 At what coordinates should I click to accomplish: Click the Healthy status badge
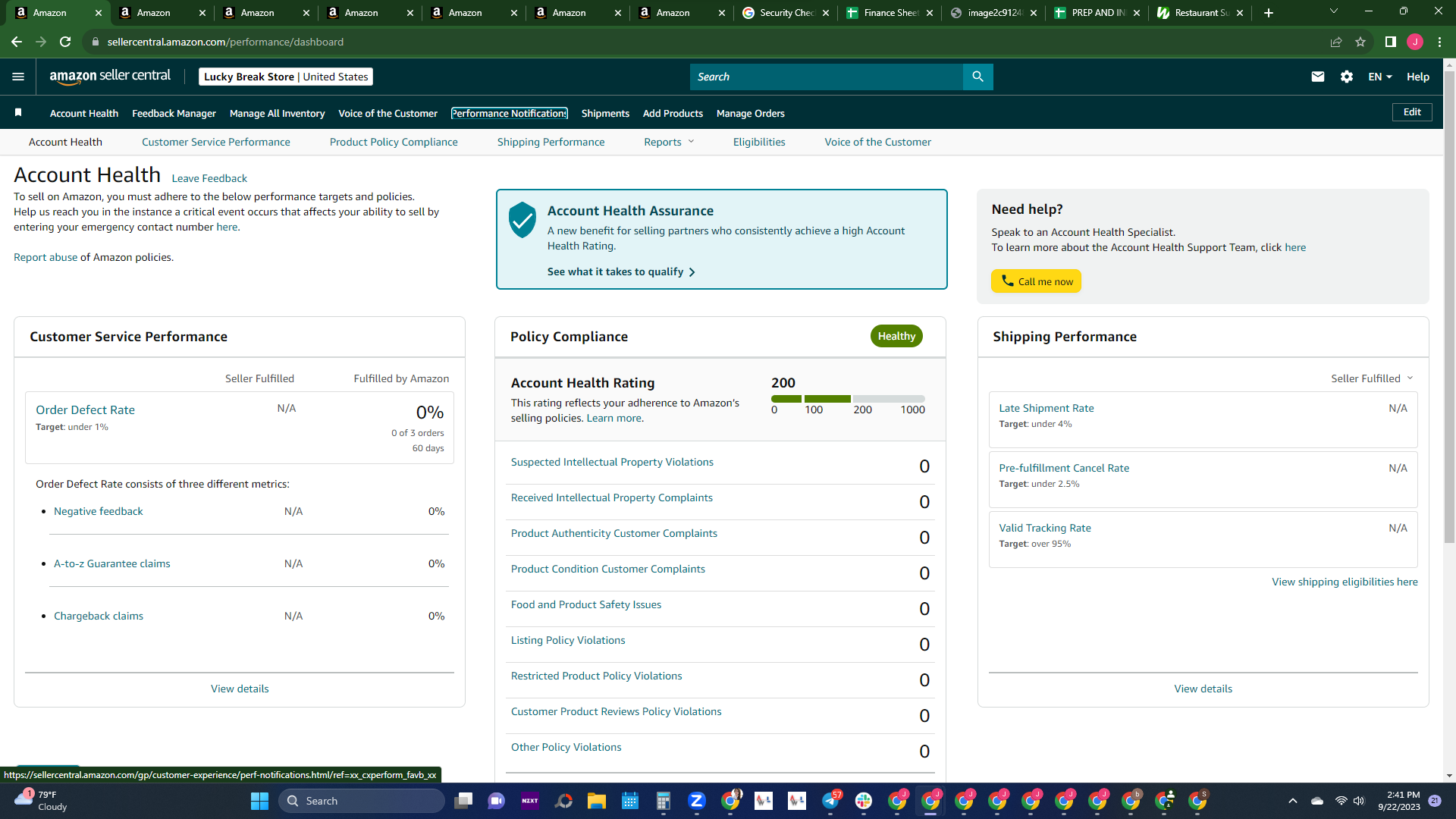click(896, 336)
